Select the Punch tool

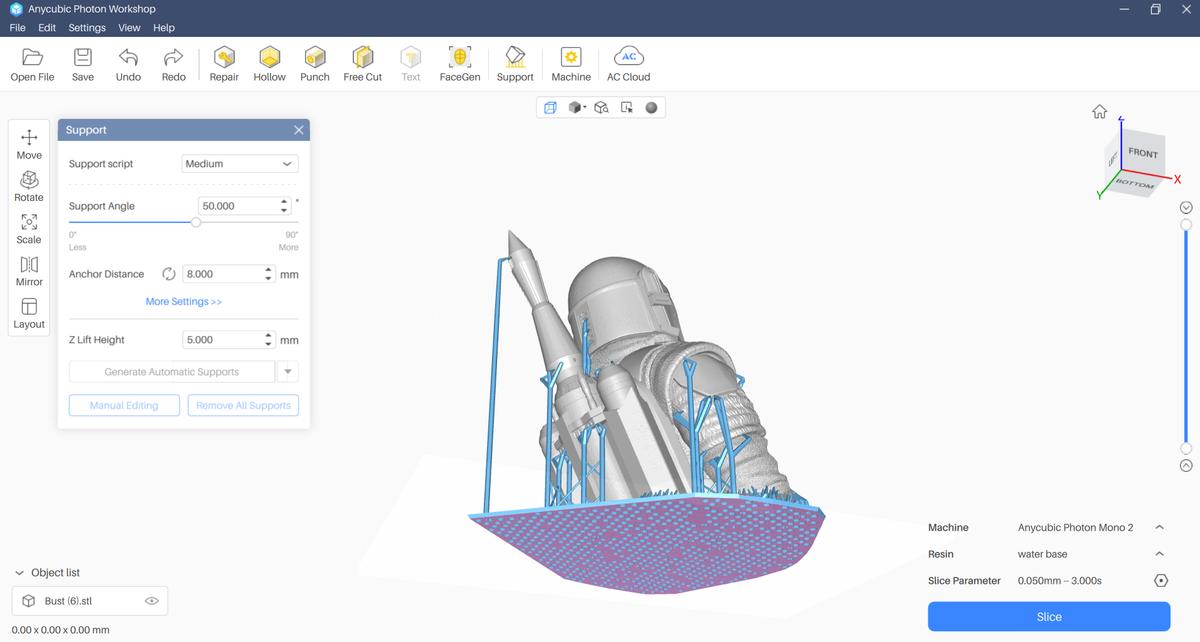315,63
